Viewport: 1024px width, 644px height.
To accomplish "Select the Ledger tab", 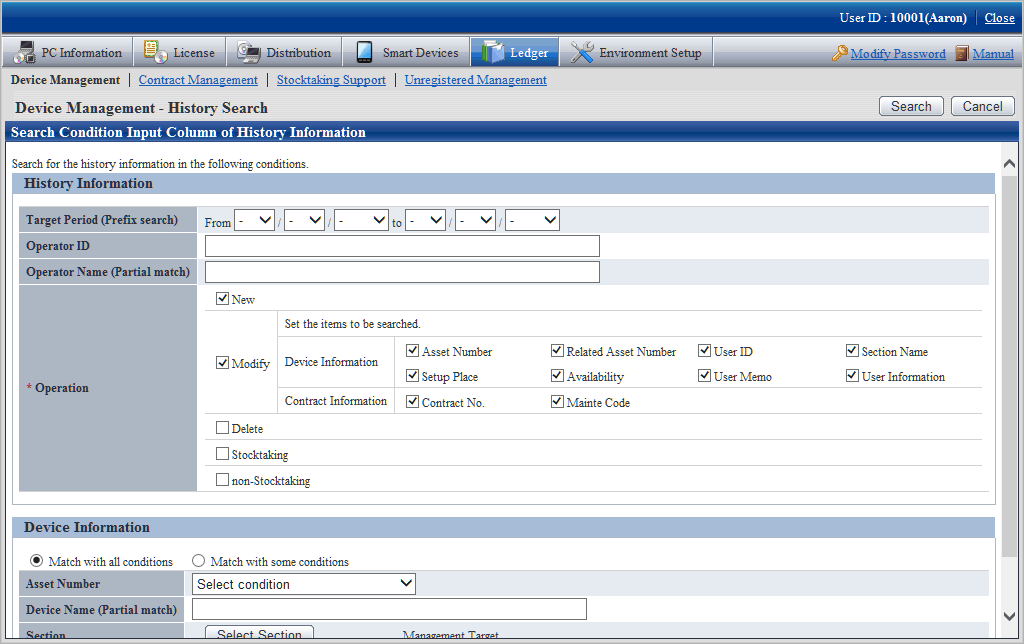I will (515, 52).
